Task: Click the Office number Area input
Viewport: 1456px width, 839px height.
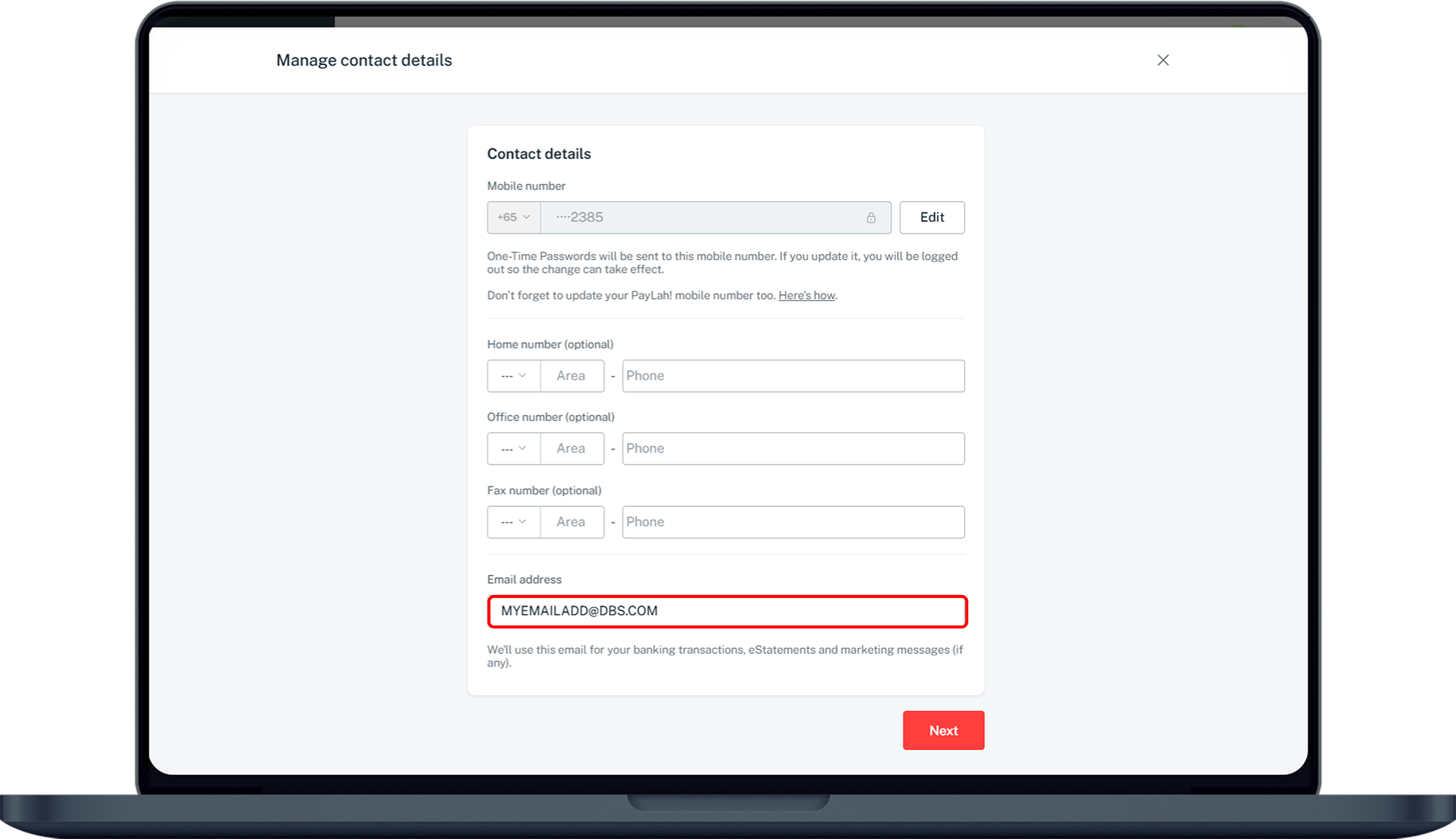Action: [571, 449]
